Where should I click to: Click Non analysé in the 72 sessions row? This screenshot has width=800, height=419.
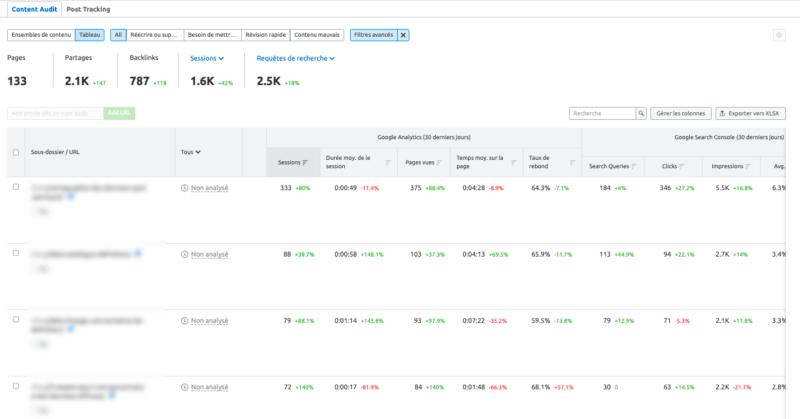click(210, 387)
